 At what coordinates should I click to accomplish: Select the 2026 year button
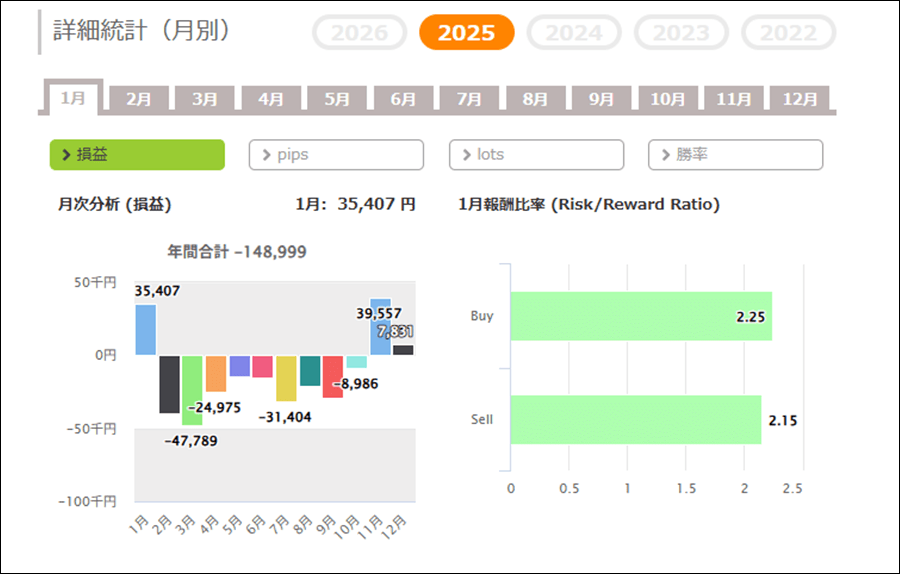tap(359, 33)
